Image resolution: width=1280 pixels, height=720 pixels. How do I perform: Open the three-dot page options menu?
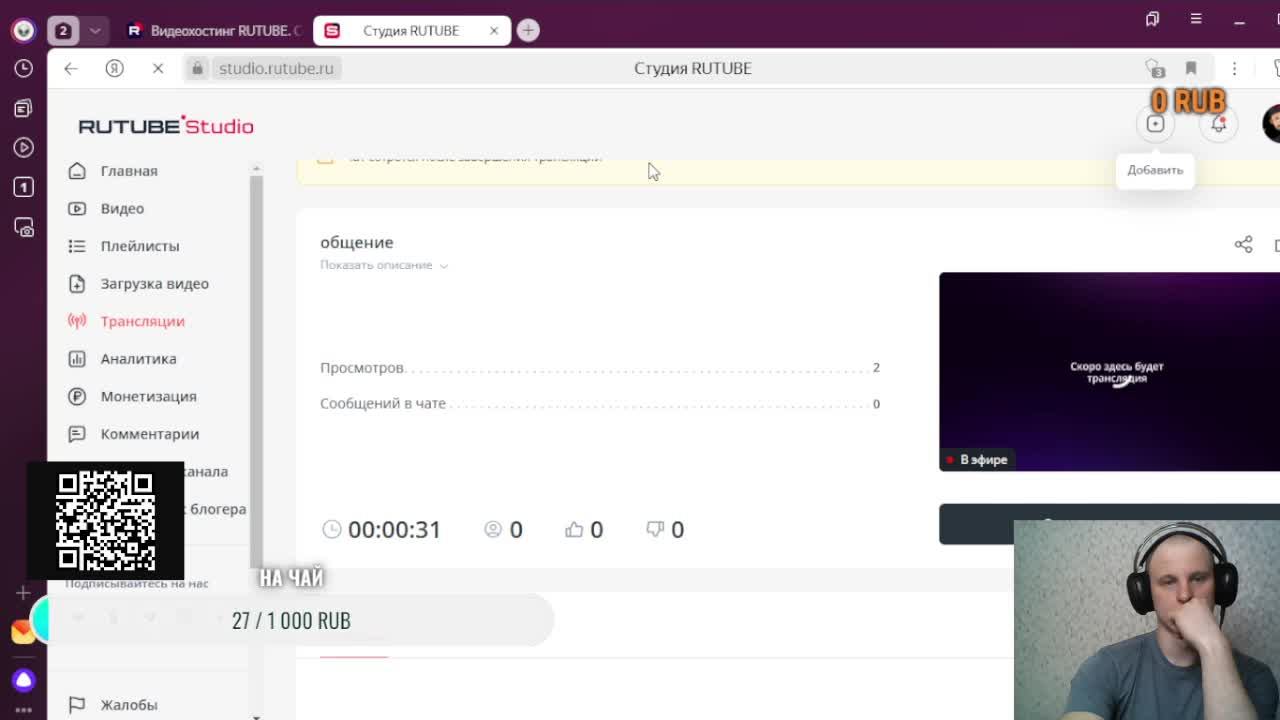pyautogui.click(x=1234, y=68)
